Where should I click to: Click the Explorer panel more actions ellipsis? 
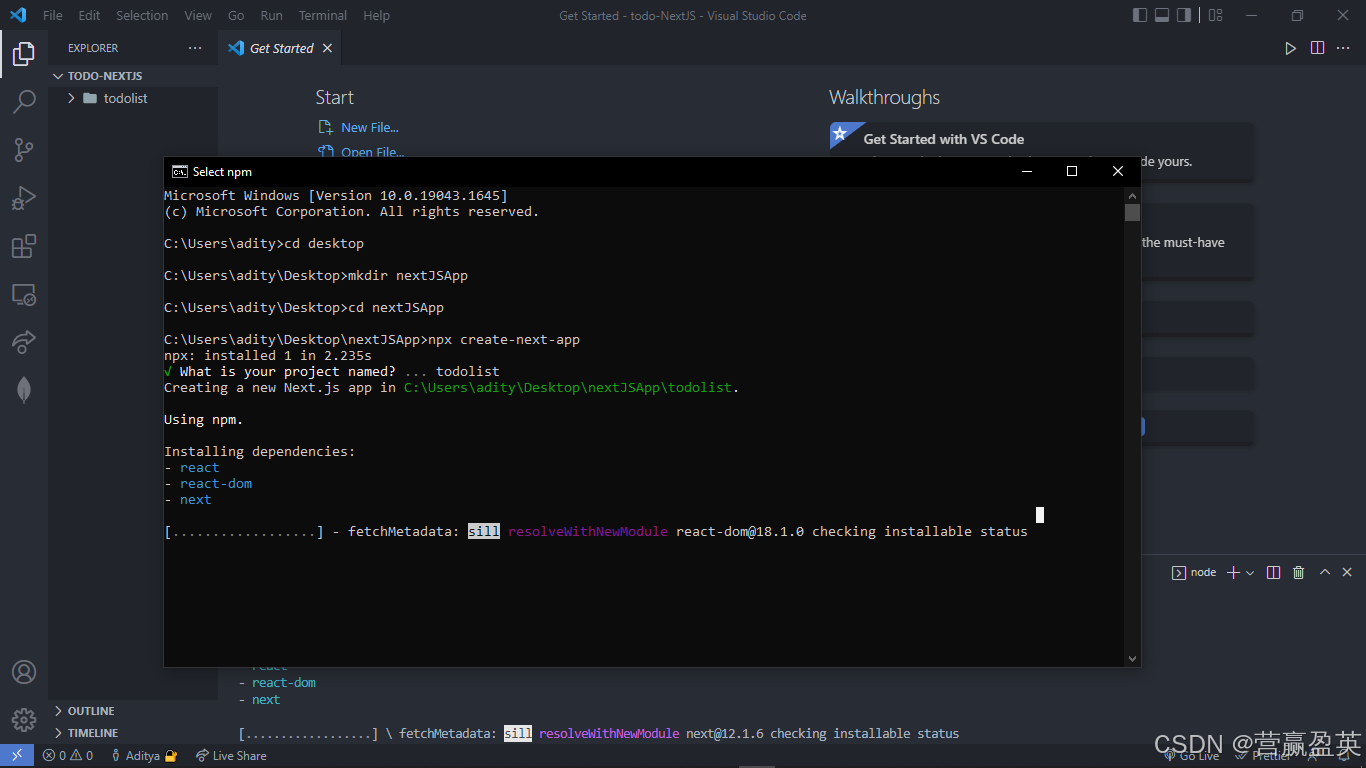pos(195,48)
